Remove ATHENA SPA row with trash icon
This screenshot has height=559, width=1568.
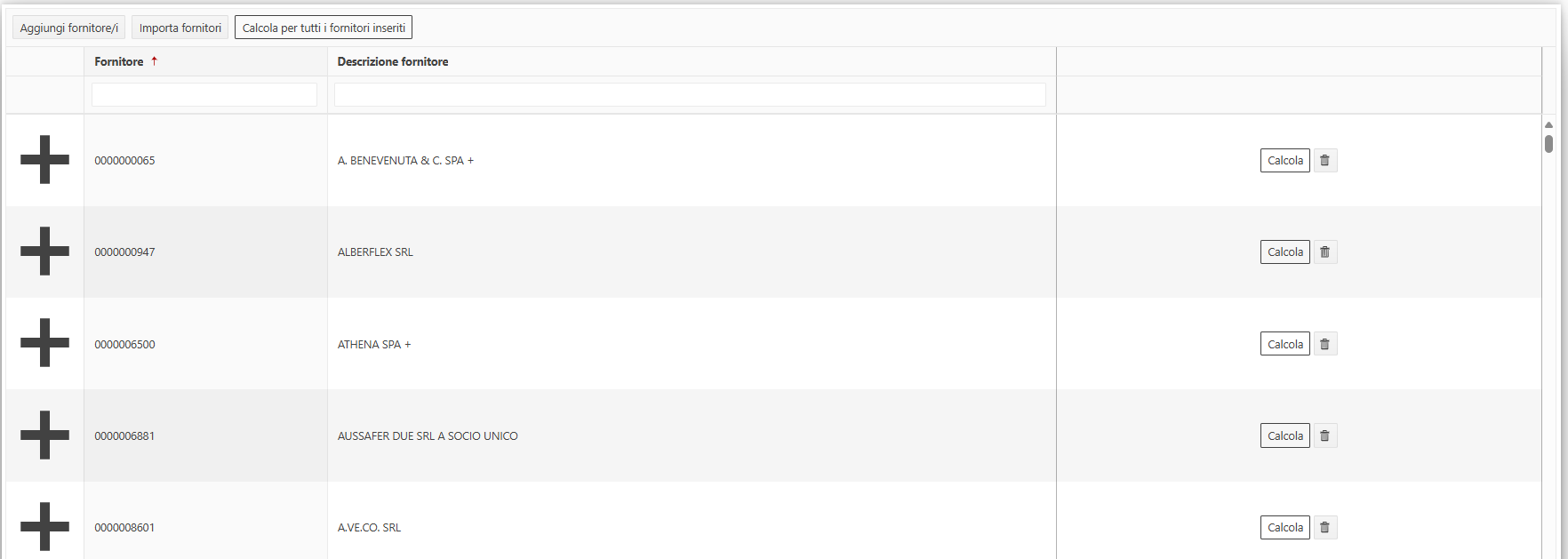[1324, 344]
